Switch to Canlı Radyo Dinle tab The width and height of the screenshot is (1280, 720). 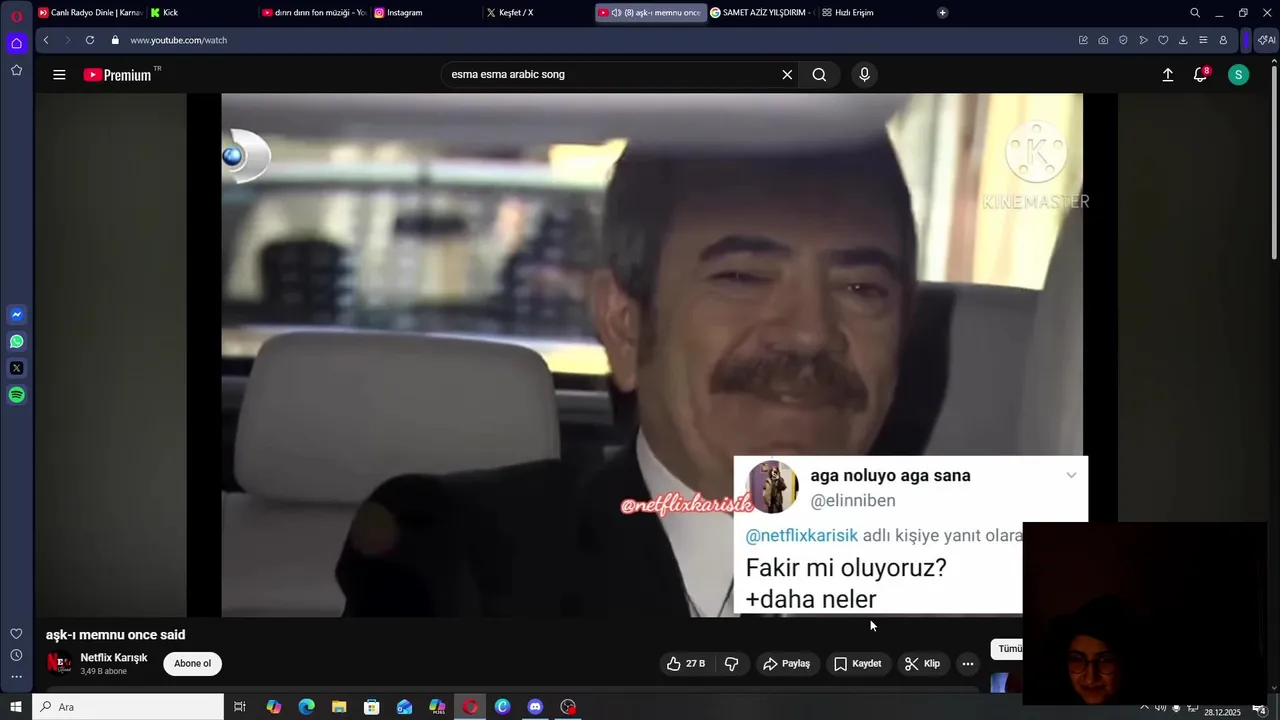tap(90, 13)
